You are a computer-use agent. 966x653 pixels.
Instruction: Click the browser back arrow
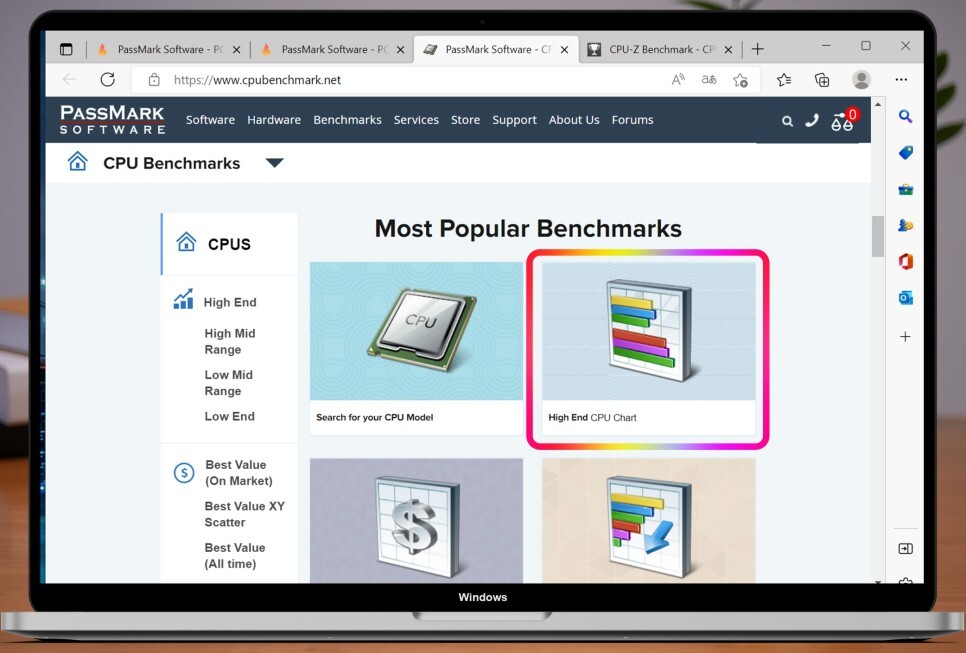click(70, 79)
